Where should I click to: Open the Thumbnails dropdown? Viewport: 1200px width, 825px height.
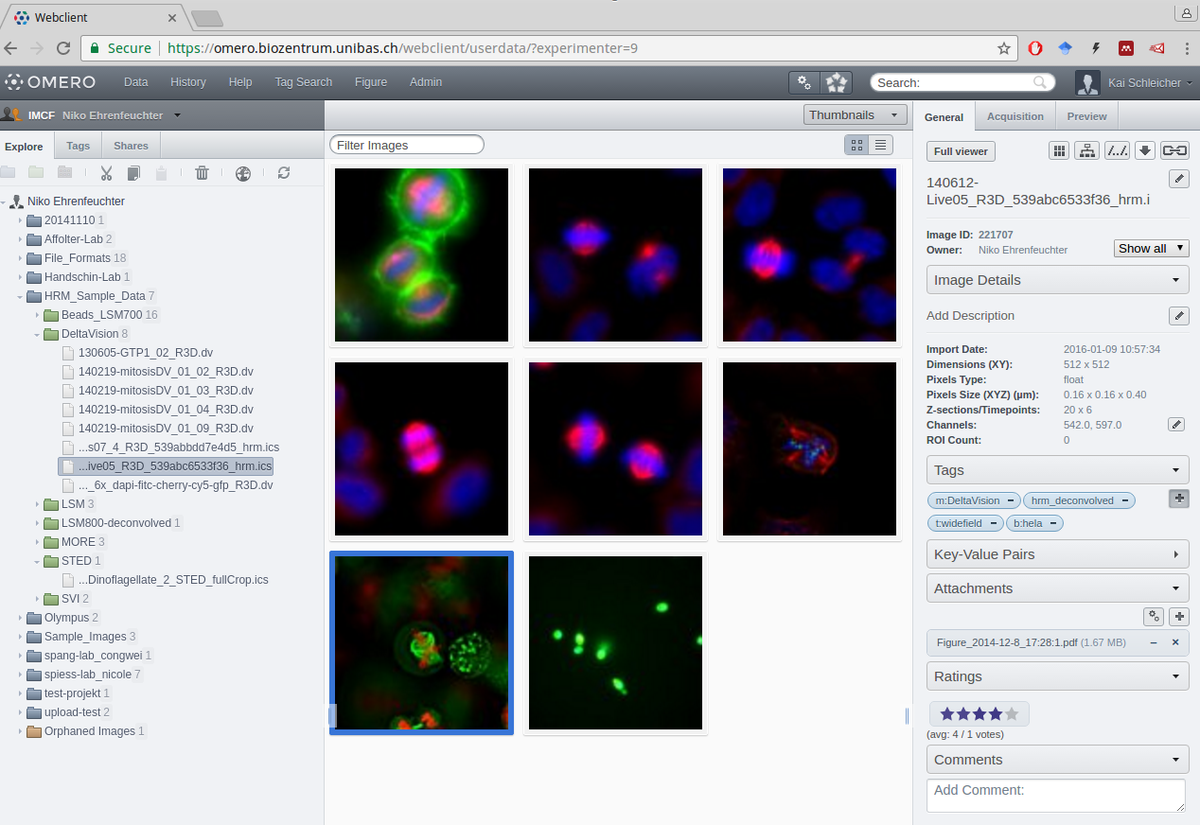point(855,115)
